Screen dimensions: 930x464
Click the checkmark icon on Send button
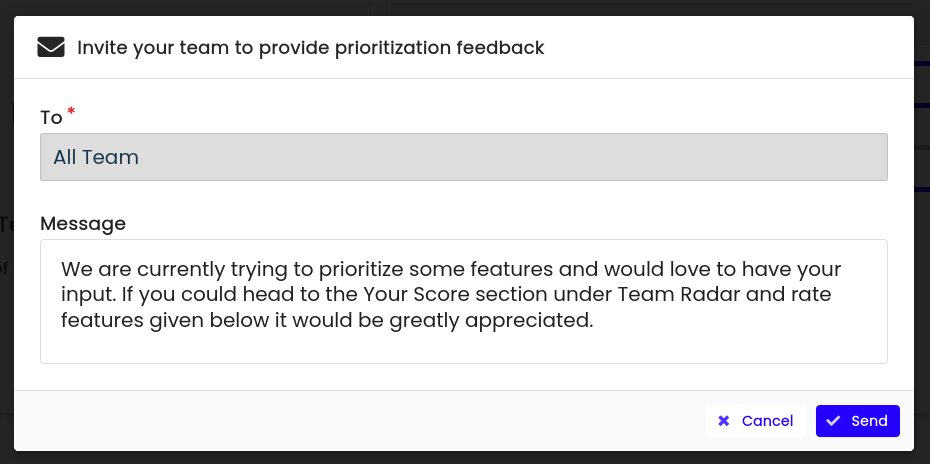833,421
